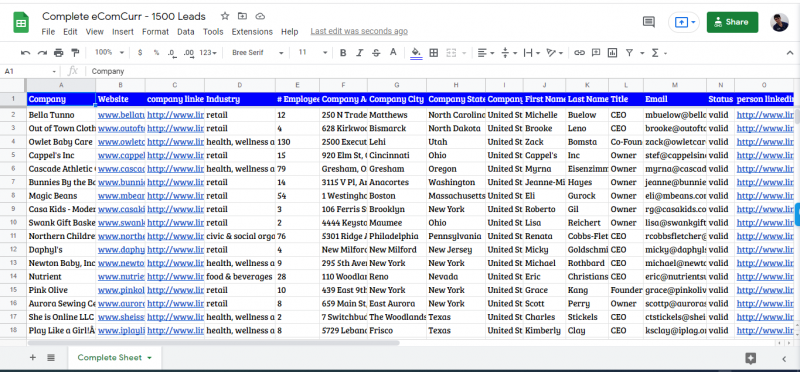
Task: Select the paint format tool
Action: coord(75,53)
